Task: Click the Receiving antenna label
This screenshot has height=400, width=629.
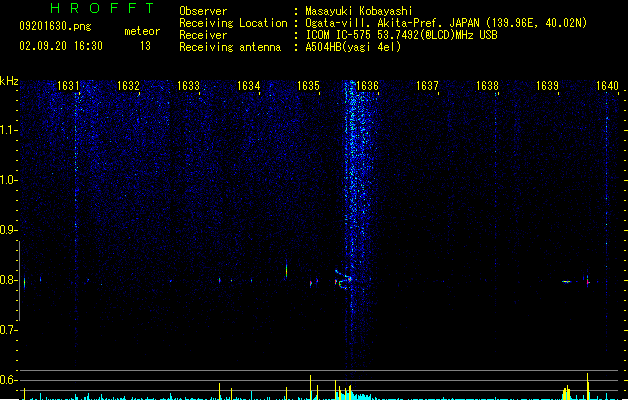Action: (x=230, y=47)
